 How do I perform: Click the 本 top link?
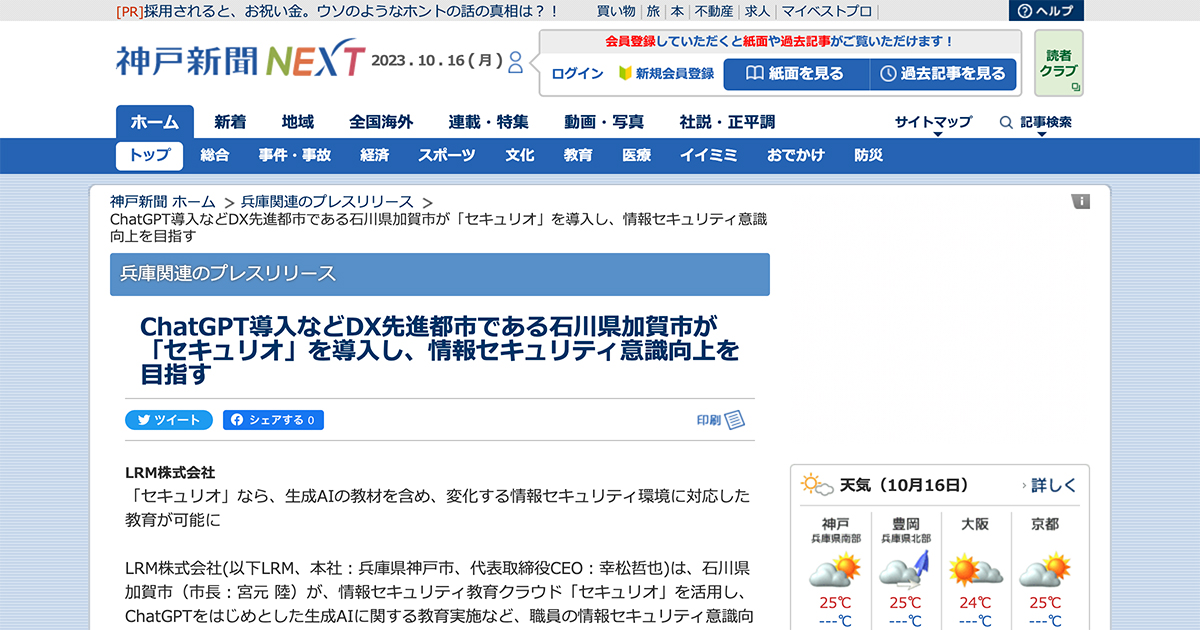coord(677,11)
